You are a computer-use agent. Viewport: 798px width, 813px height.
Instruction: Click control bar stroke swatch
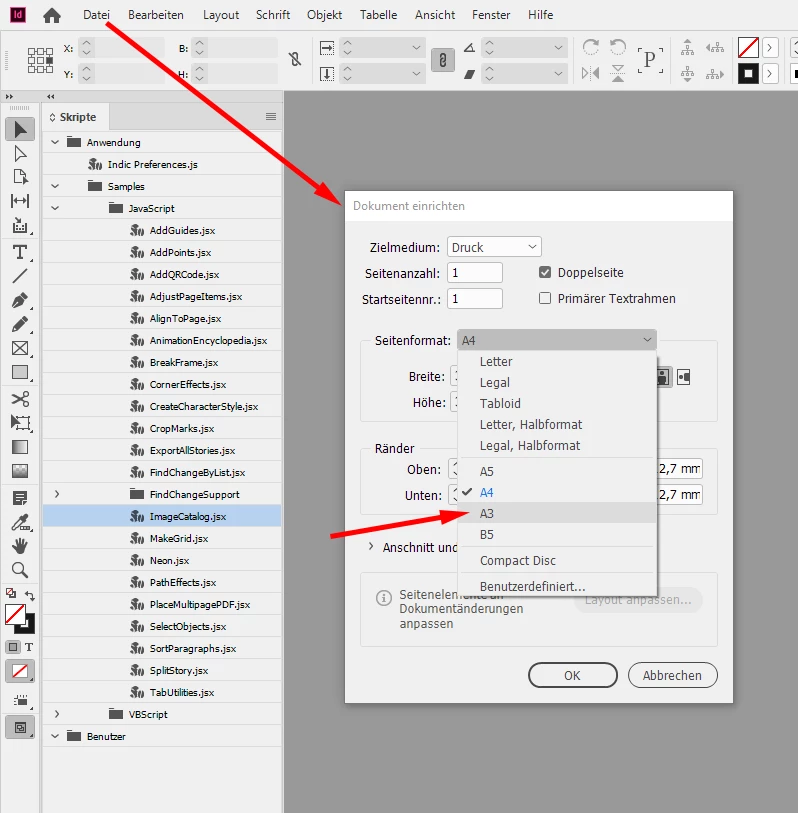[x=748, y=74]
